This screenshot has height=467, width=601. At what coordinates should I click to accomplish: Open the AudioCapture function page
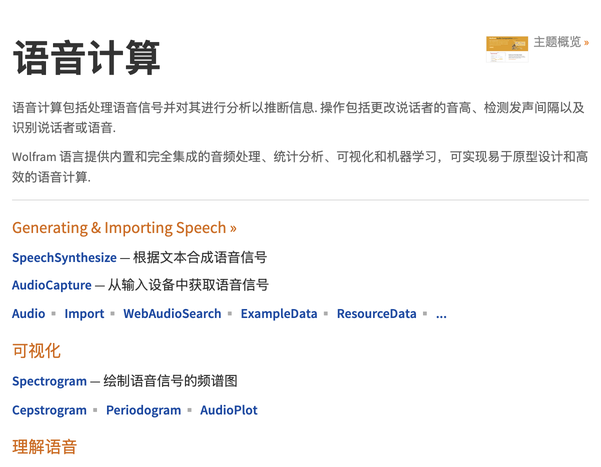(x=51, y=285)
